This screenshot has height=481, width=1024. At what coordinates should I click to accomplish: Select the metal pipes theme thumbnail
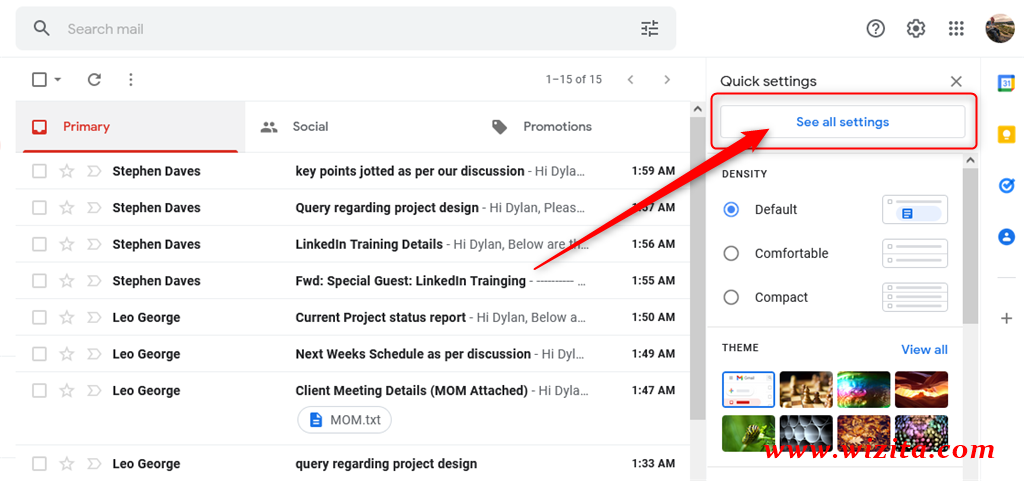click(806, 433)
